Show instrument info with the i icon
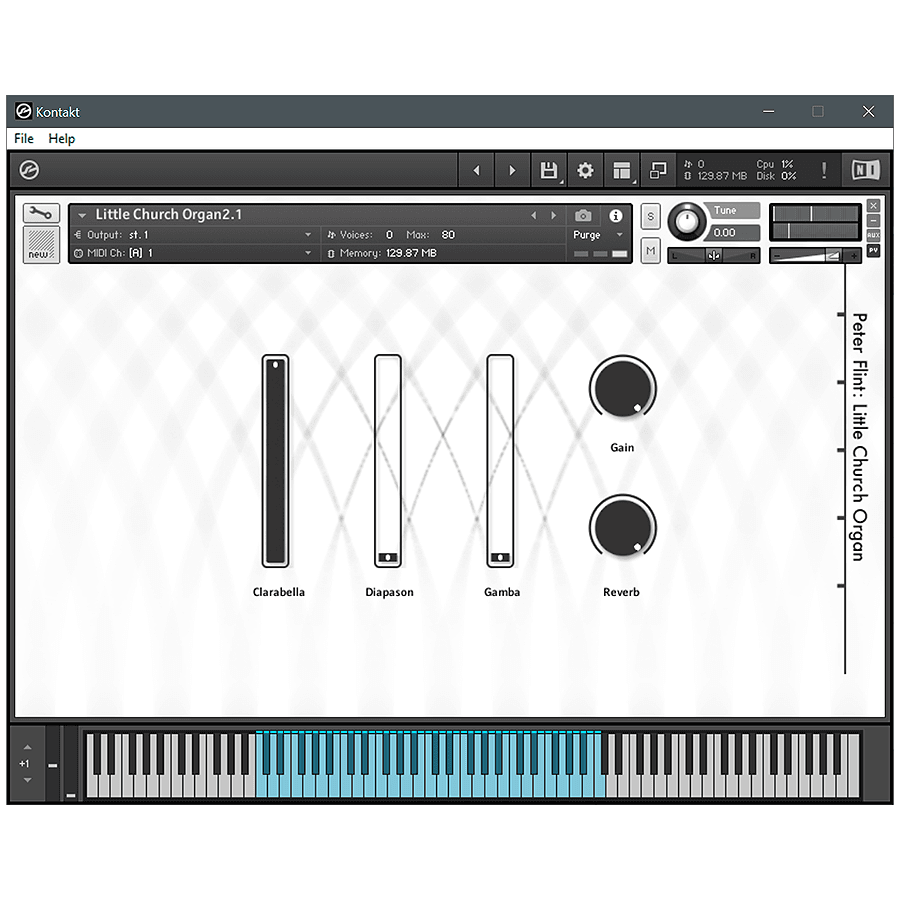This screenshot has width=900, height=900. point(615,216)
